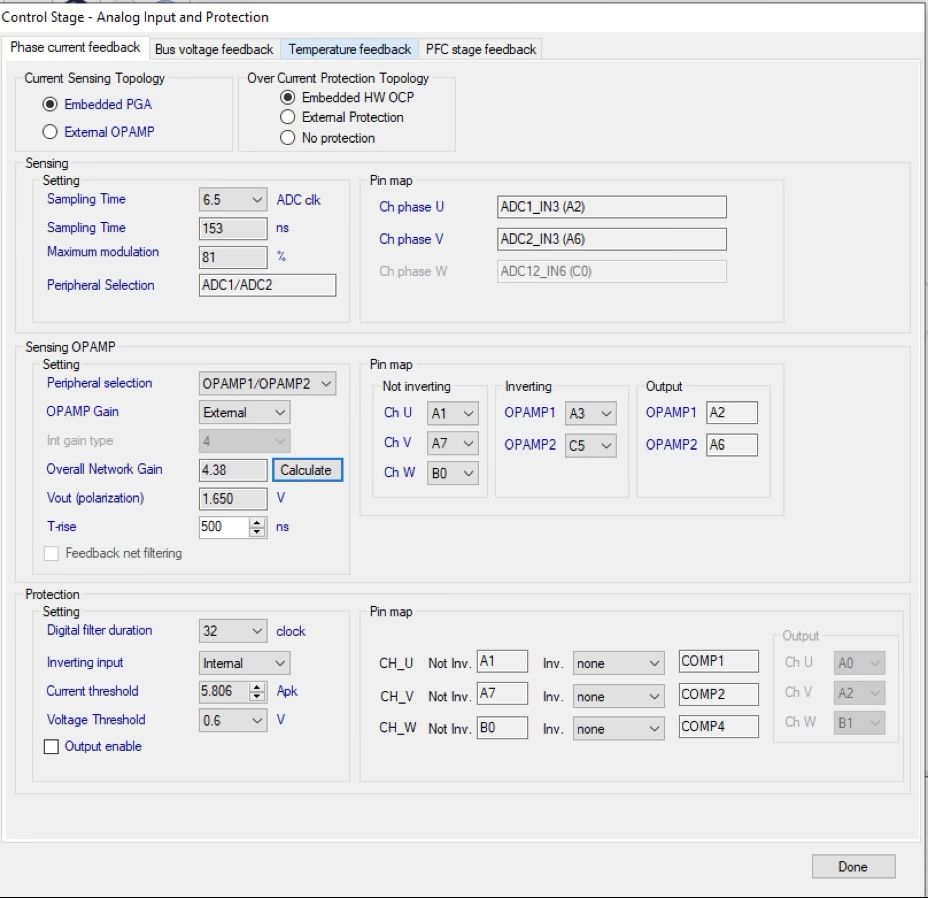Increase Current threshold with up arrow
The height and width of the screenshot is (898, 928).
click(257, 687)
